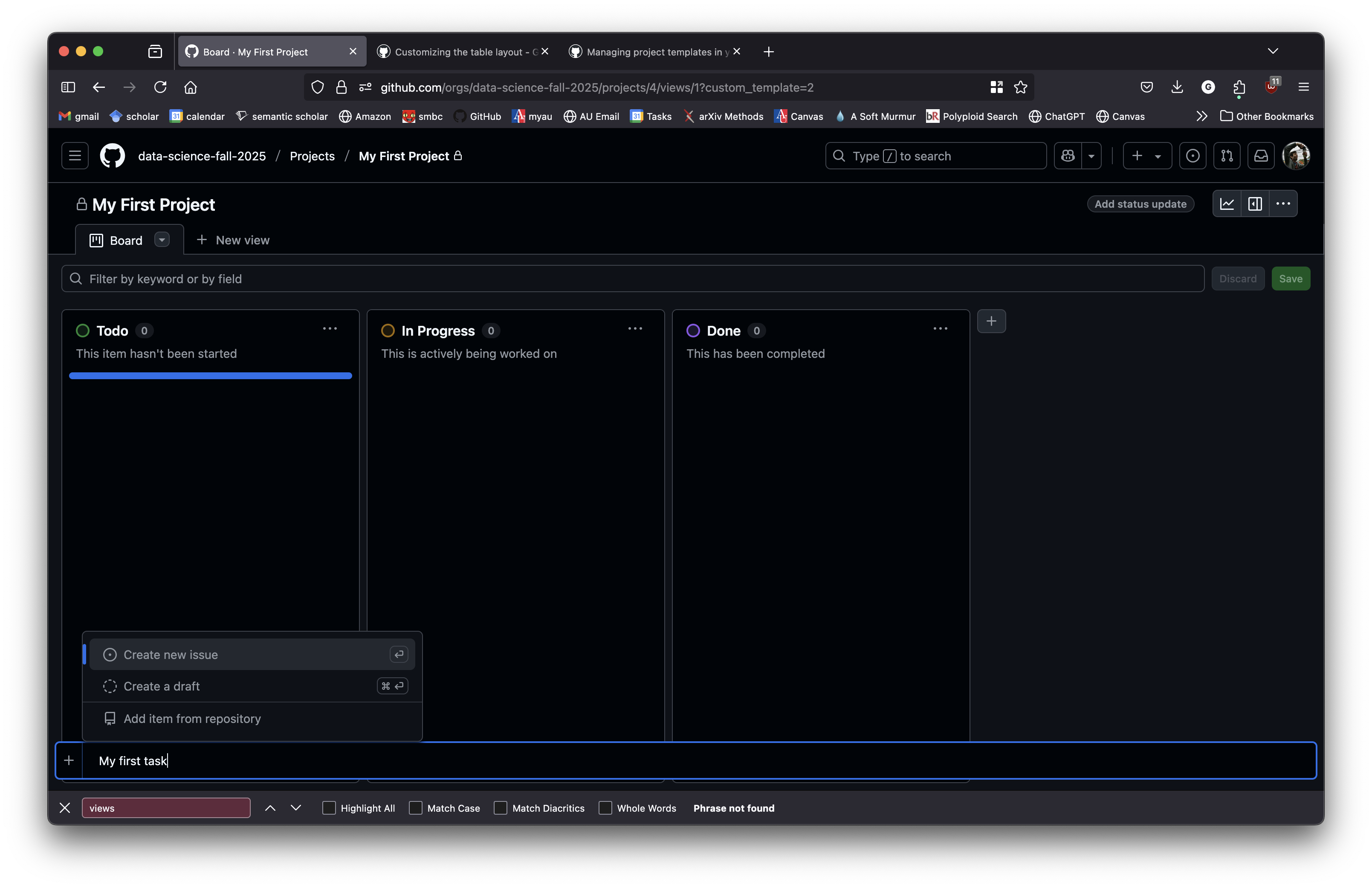Save the view changes
Screen dimensions: 1372x888
[x=1291, y=279]
